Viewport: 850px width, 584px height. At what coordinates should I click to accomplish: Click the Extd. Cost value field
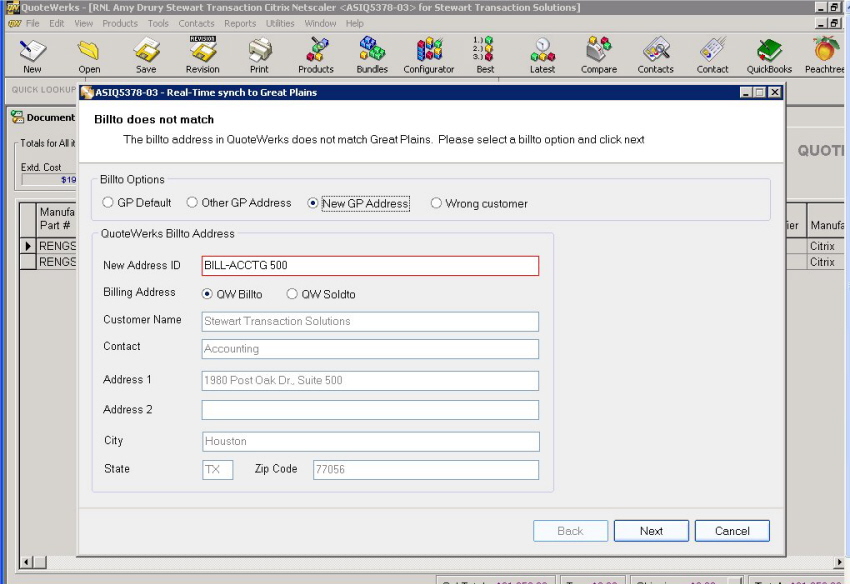point(49,179)
